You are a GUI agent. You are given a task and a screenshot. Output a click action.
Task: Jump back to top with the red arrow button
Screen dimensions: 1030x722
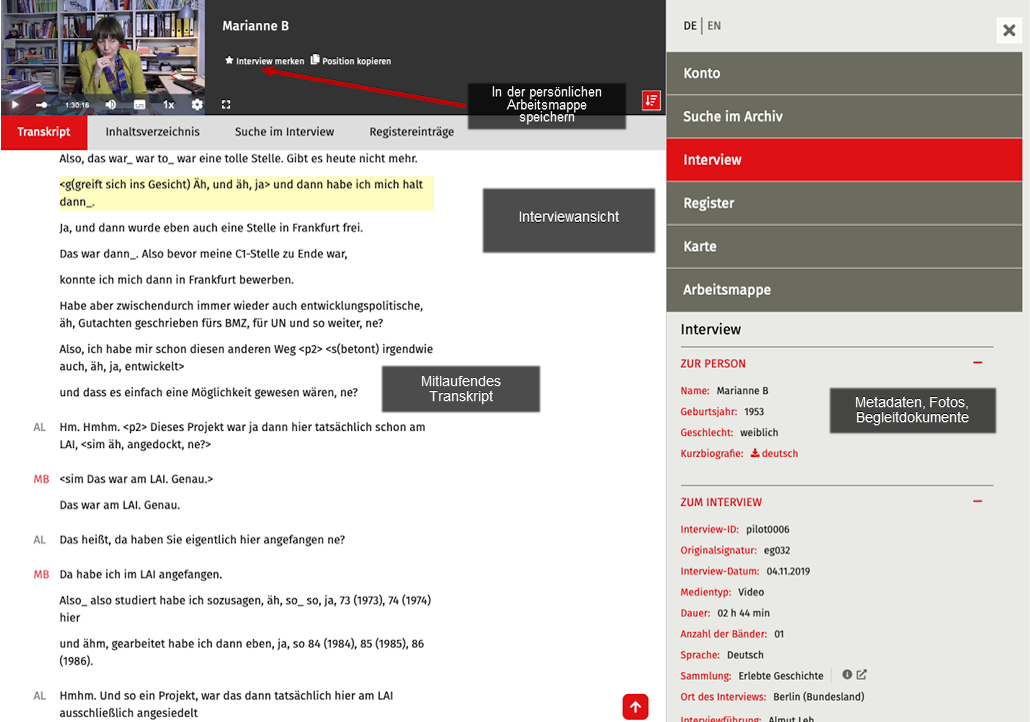click(635, 707)
